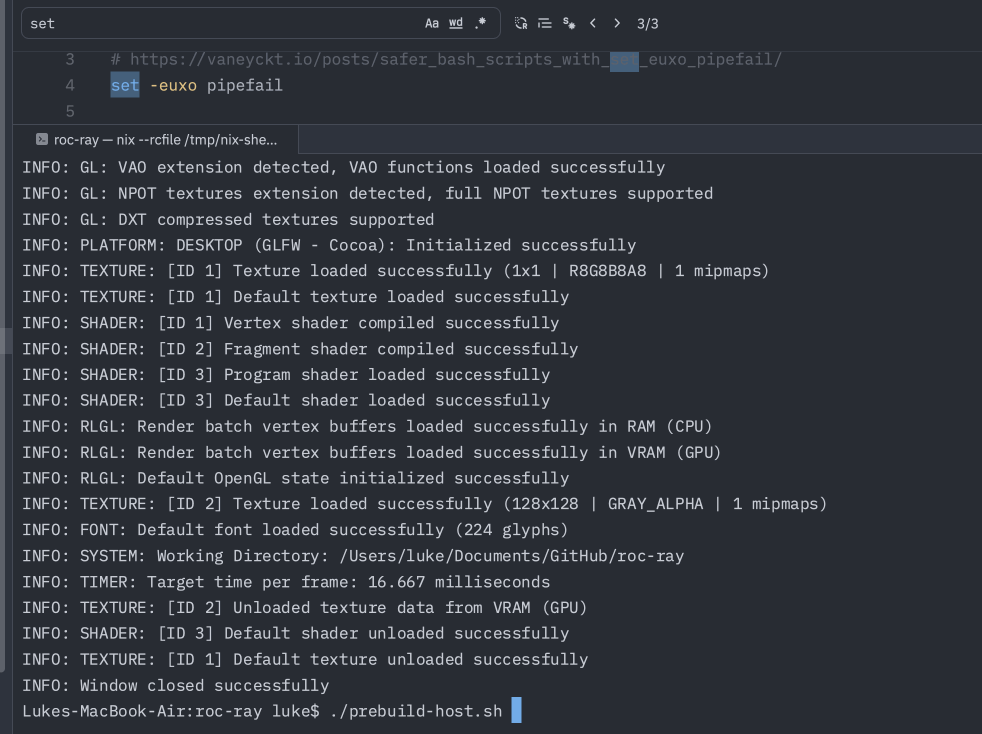Screen dimensions: 982x734
Task: Toggle the find and replace icon
Action: coord(521,23)
